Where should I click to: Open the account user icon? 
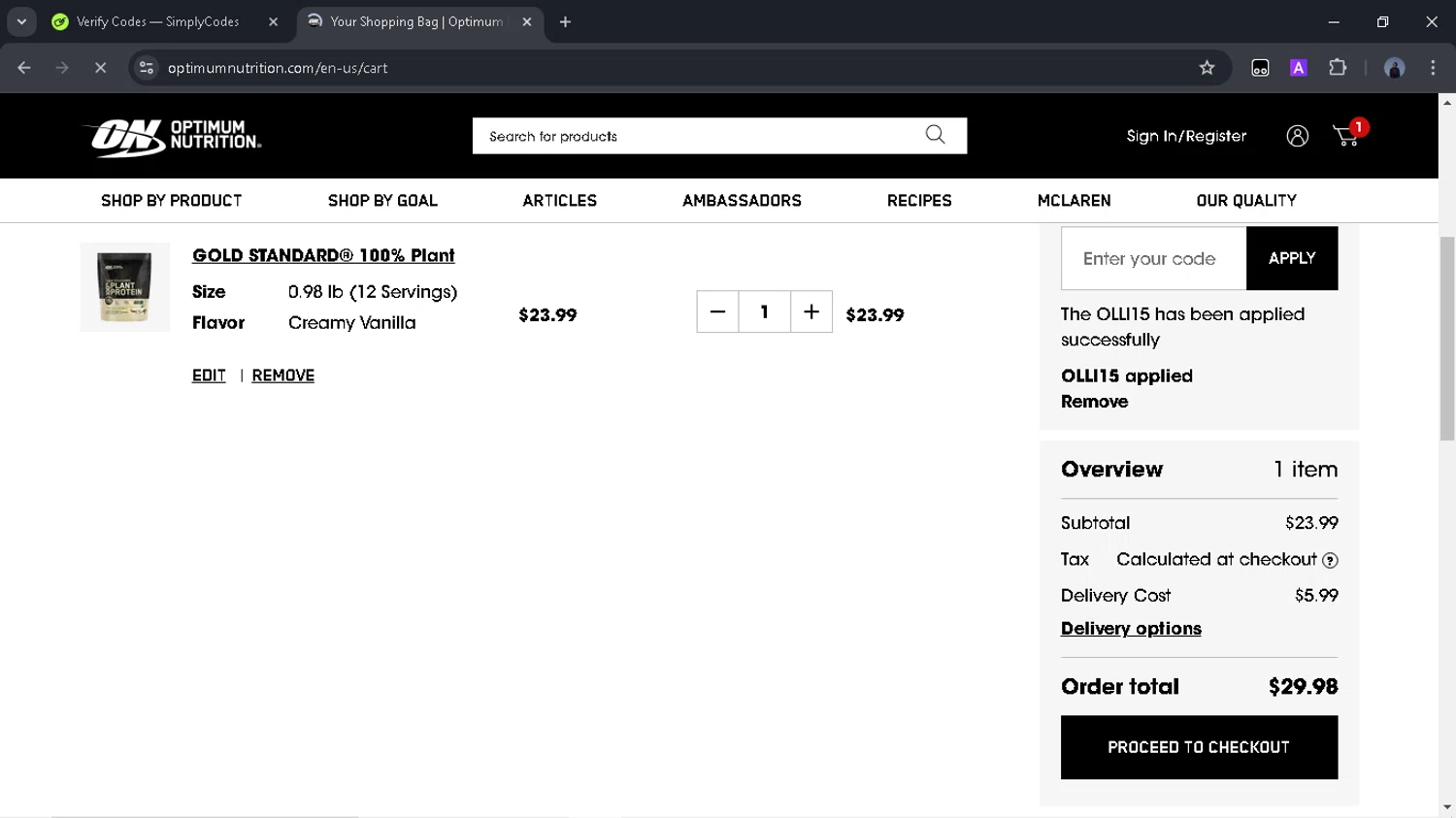(1297, 136)
